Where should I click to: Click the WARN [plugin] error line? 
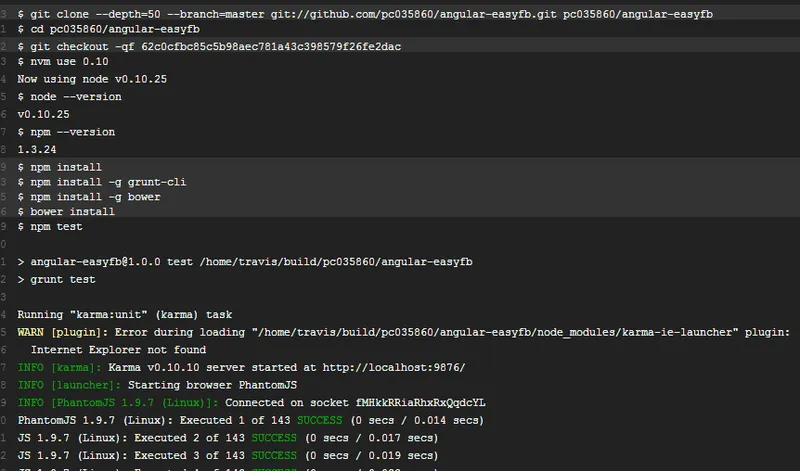point(400,332)
